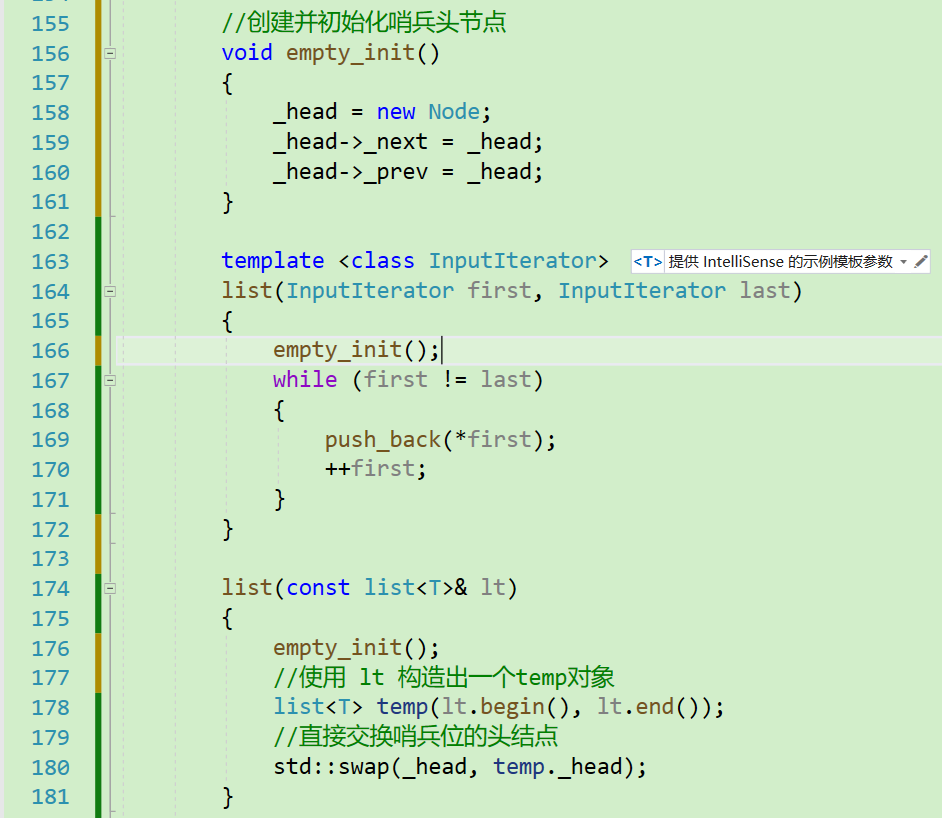Click the comment on line 179
This screenshot has width=942, height=818.
[x=415, y=737]
